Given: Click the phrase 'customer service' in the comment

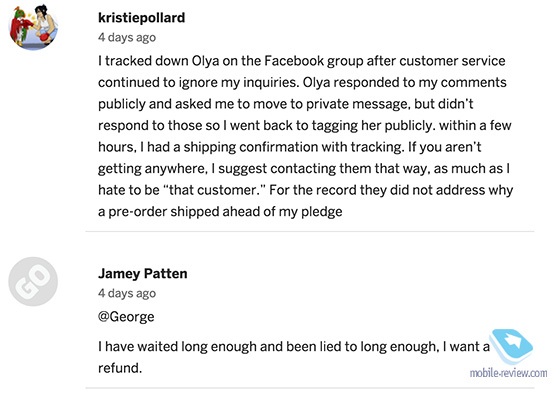Looking at the screenshot, I should [452, 61].
